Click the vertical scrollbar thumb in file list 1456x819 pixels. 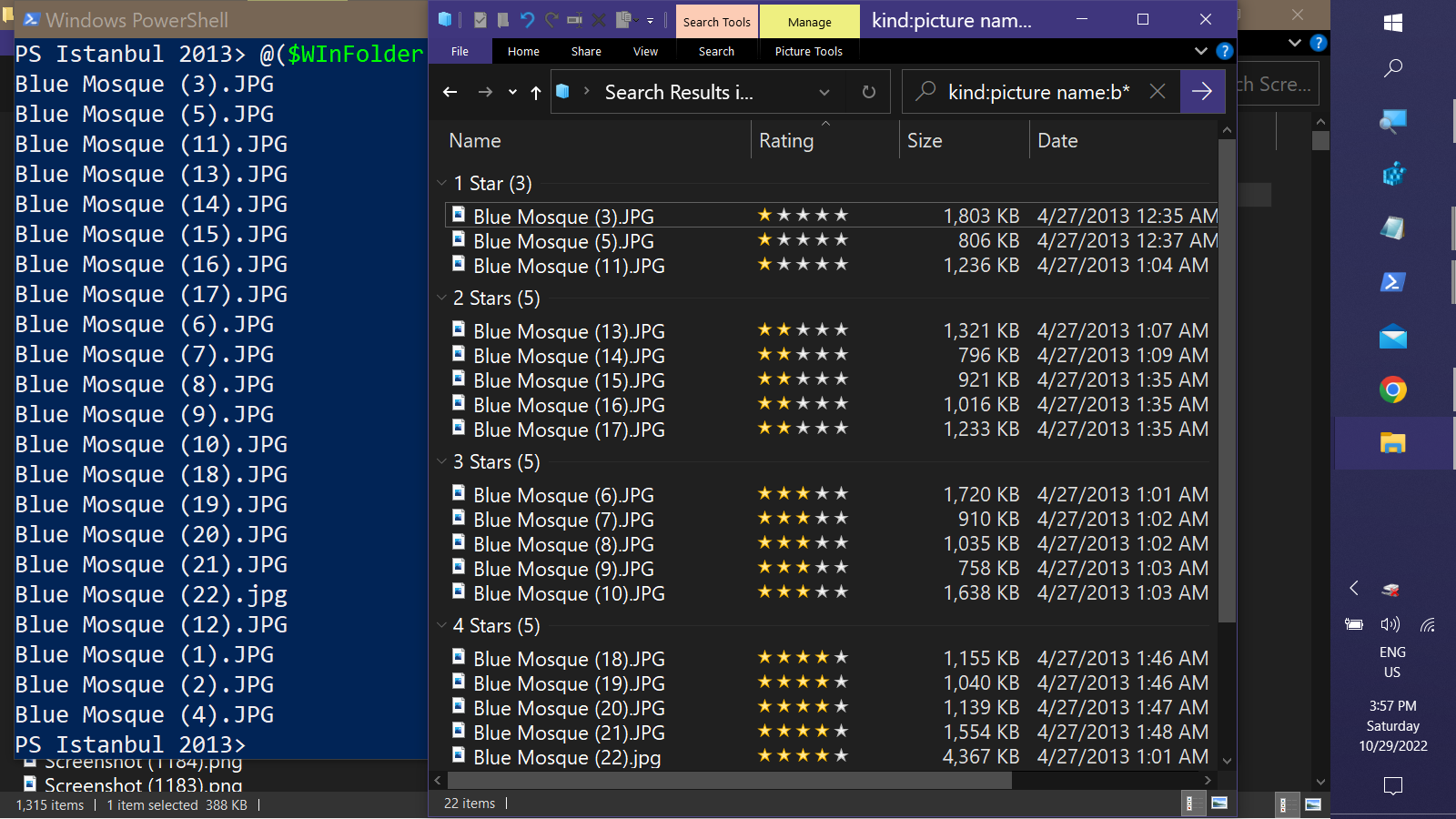coord(1227,380)
